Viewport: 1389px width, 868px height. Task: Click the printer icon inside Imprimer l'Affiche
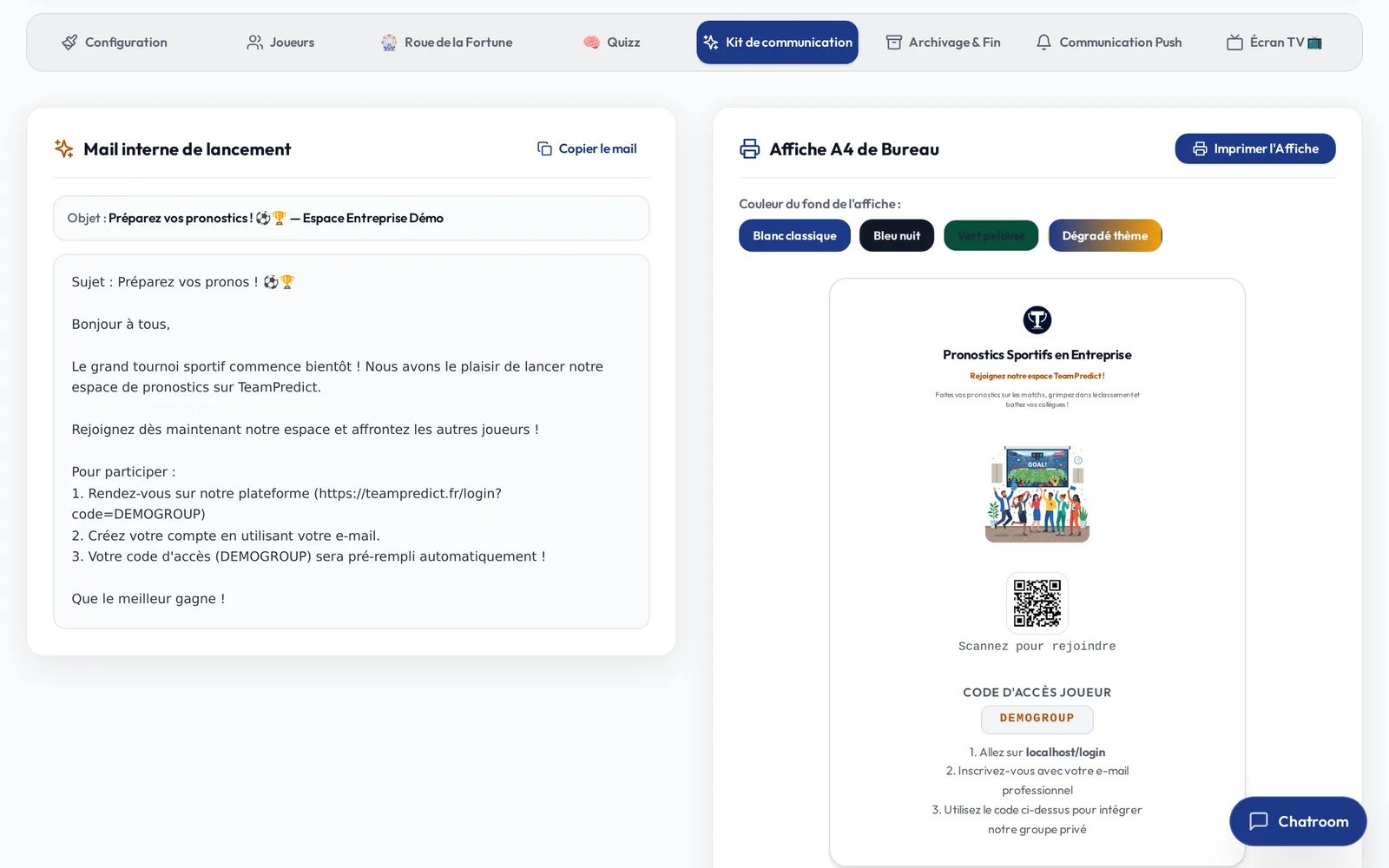pos(1200,148)
